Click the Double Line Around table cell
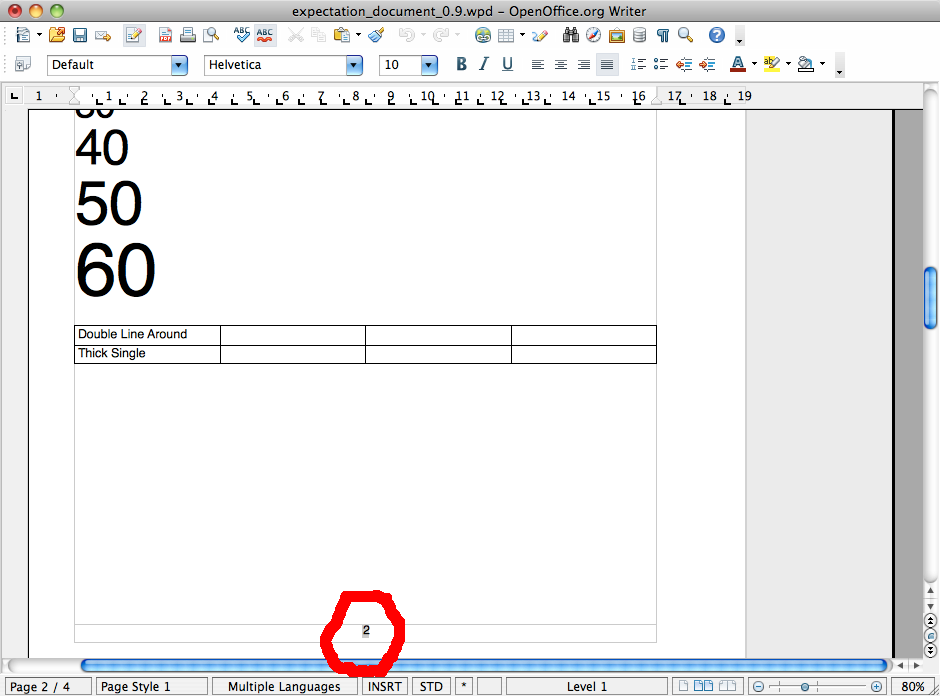This screenshot has height=696, width=940. pos(147,335)
